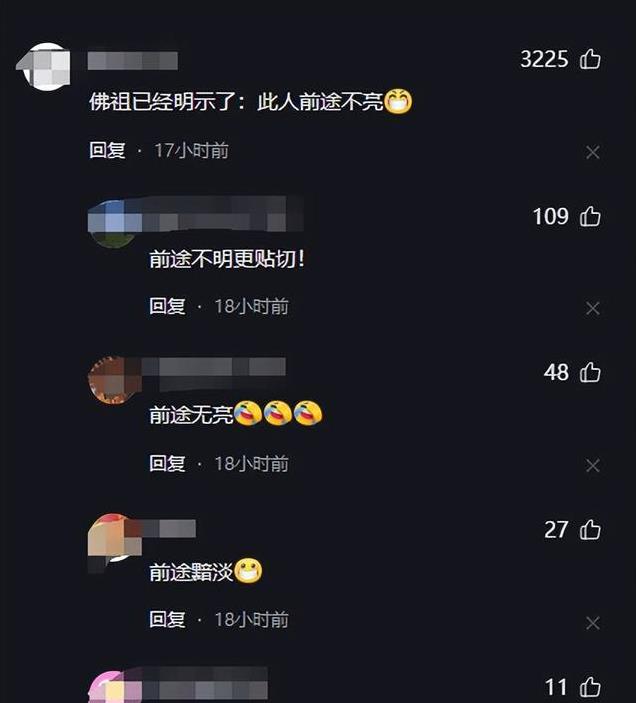Reply to the 前途不明更贴切 comment
Viewport: 636px width, 703px height.
coord(167,306)
